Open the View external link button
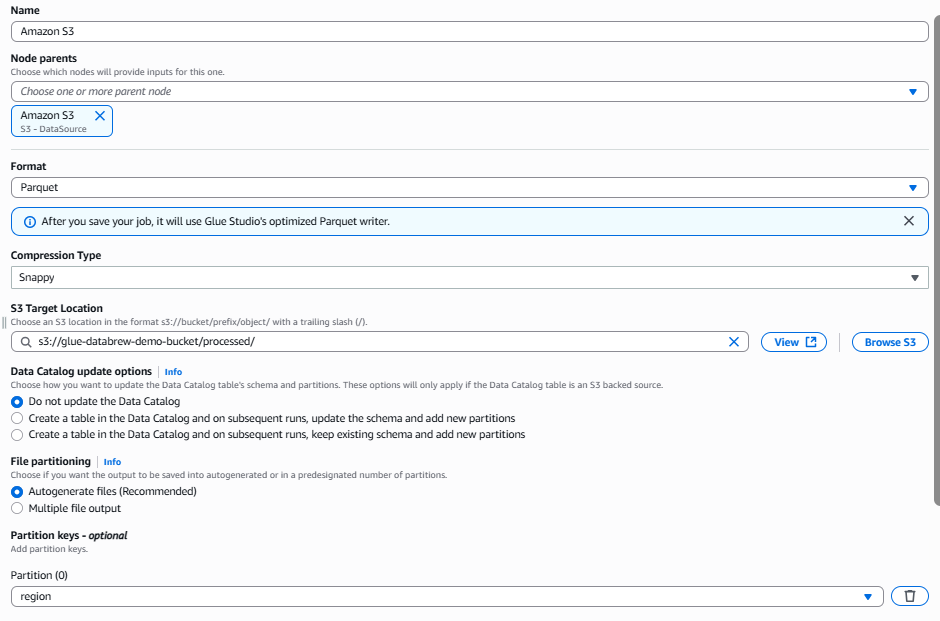Viewport: 940px width, 621px height. 795,342
